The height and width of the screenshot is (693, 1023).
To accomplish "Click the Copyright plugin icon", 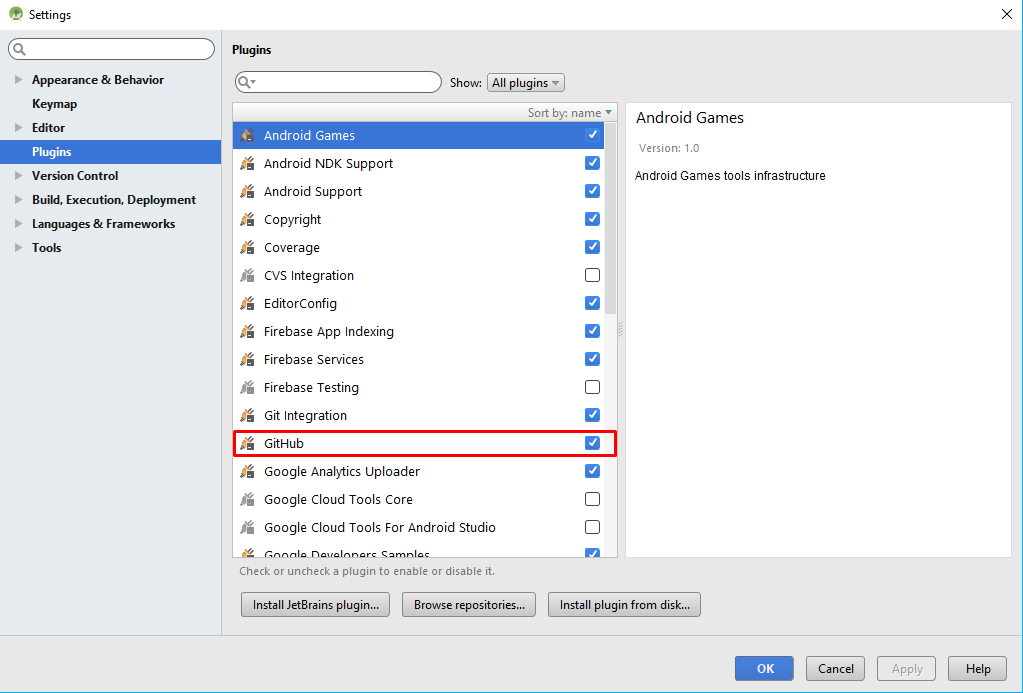I will pyautogui.click(x=247, y=219).
